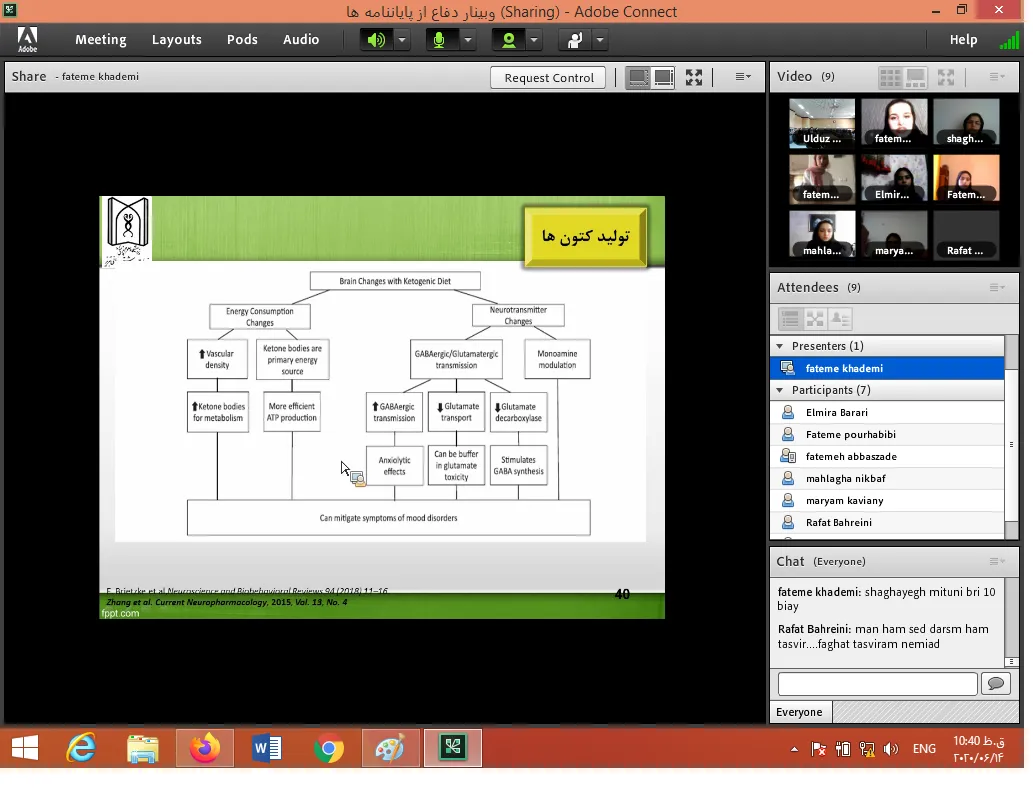Image resolution: width=1033 pixels, height=800 pixels.
Task: Click the raise hand status icon
Action: [575, 40]
